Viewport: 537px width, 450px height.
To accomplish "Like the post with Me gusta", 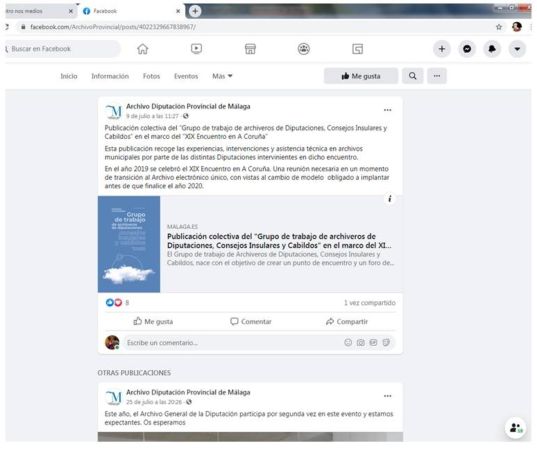I will [153, 322].
